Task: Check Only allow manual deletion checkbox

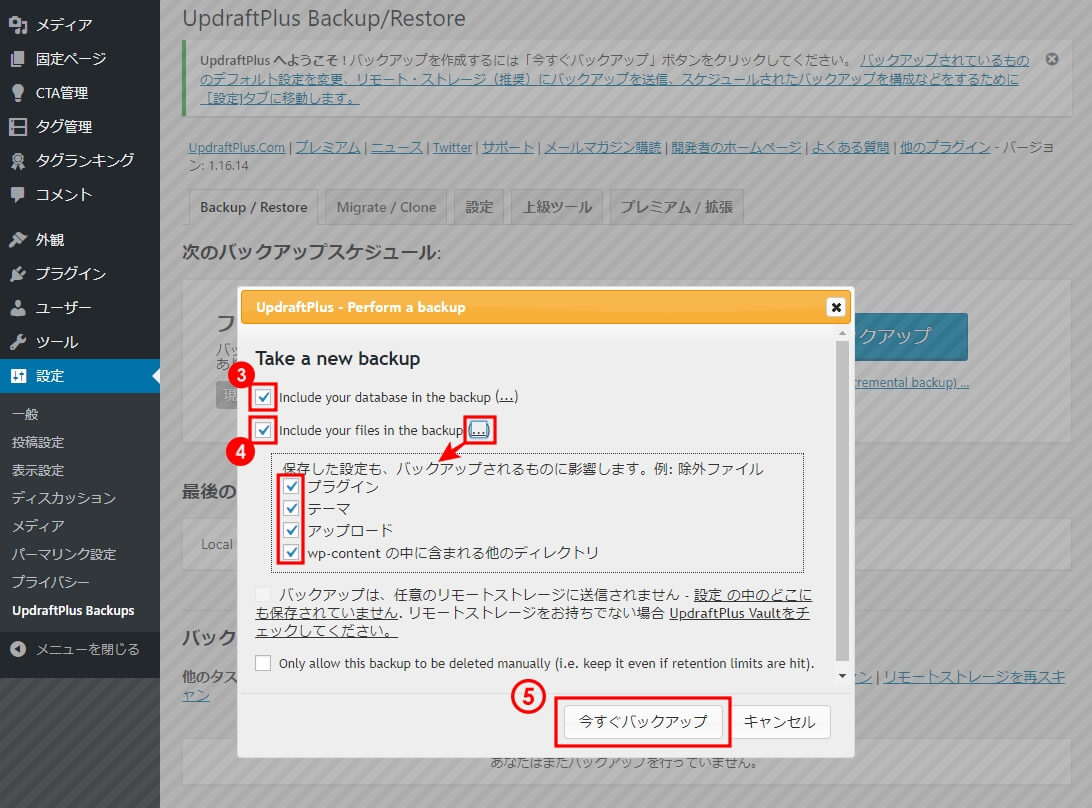Action: (x=263, y=663)
